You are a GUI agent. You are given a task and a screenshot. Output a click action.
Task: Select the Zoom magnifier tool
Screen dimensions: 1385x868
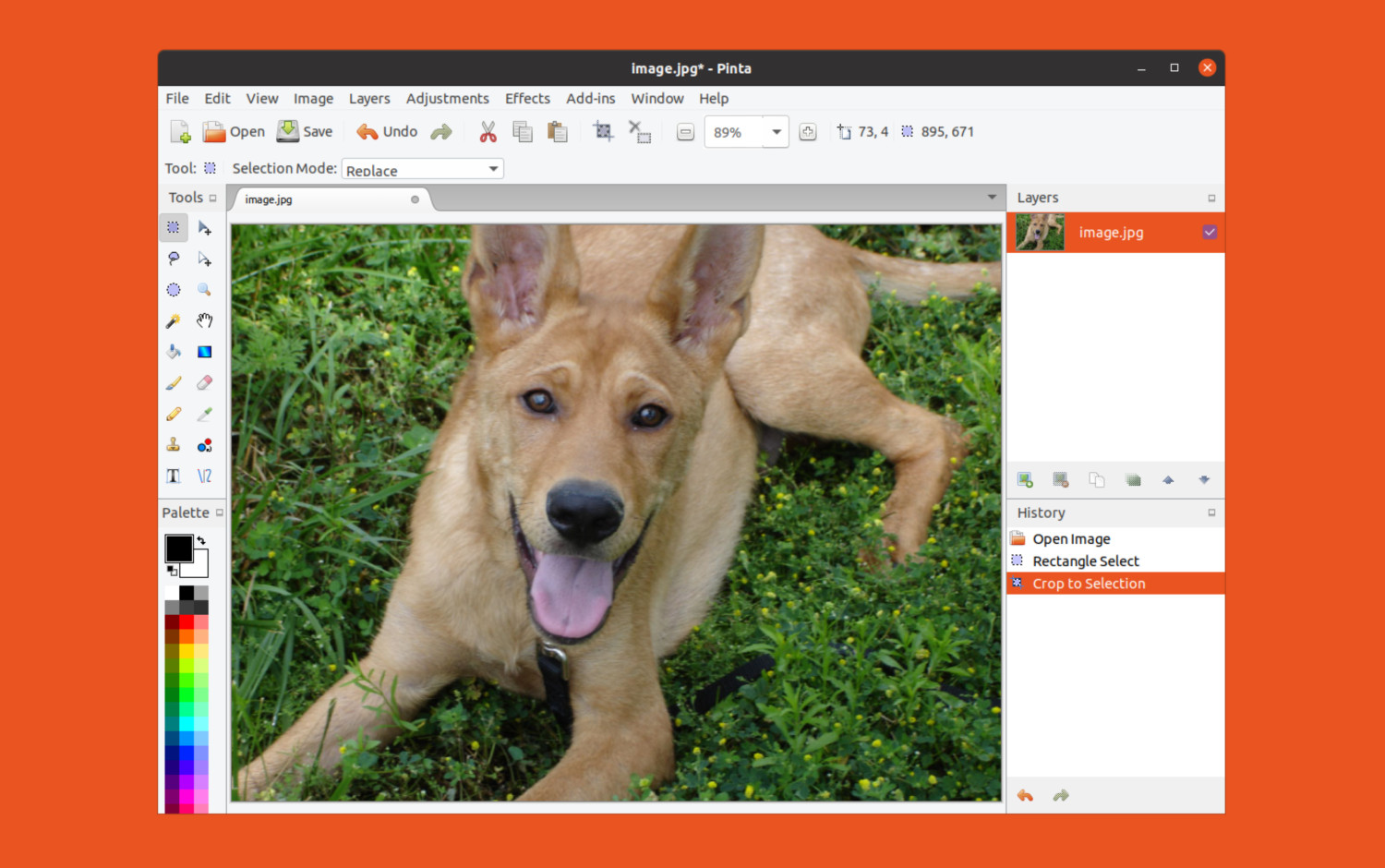(205, 290)
